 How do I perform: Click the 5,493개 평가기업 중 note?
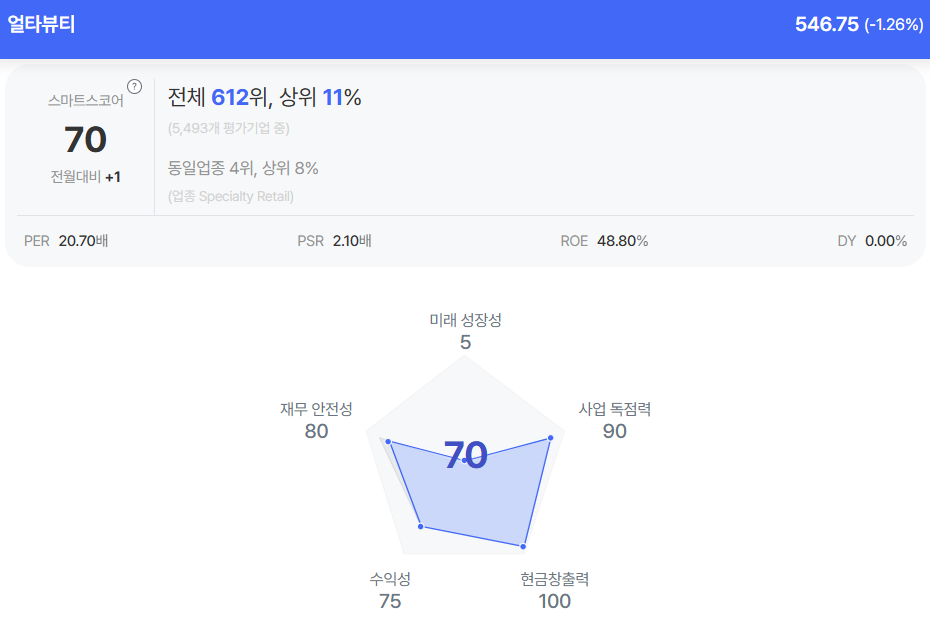[229, 128]
